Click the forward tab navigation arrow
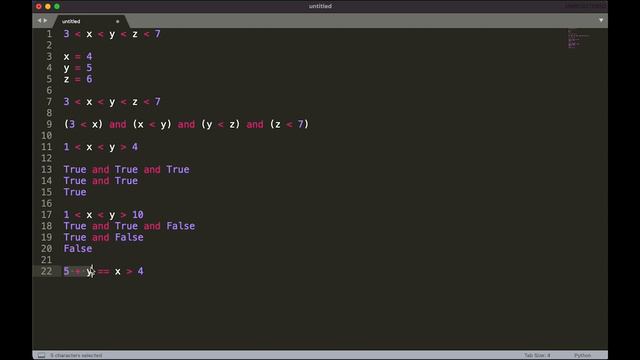The height and width of the screenshot is (360, 640). 45,20
